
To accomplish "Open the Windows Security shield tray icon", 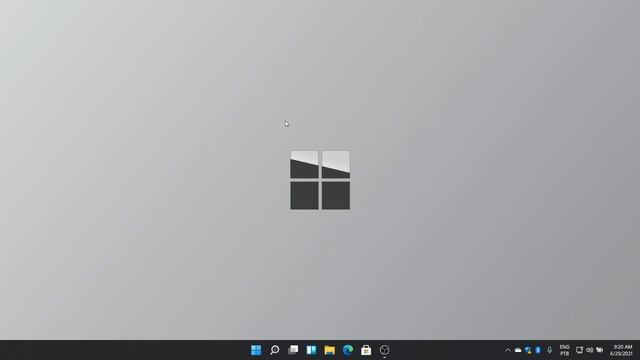I will pos(528,350).
